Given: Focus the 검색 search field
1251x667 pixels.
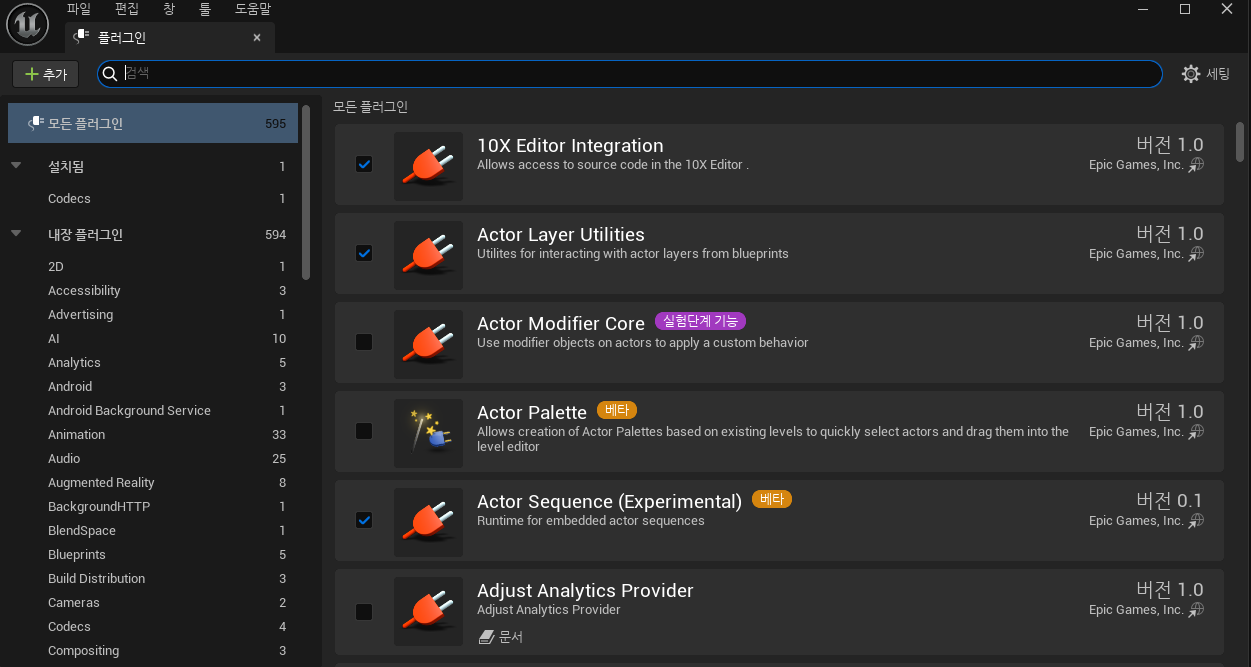Looking at the screenshot, I should 630,74.
